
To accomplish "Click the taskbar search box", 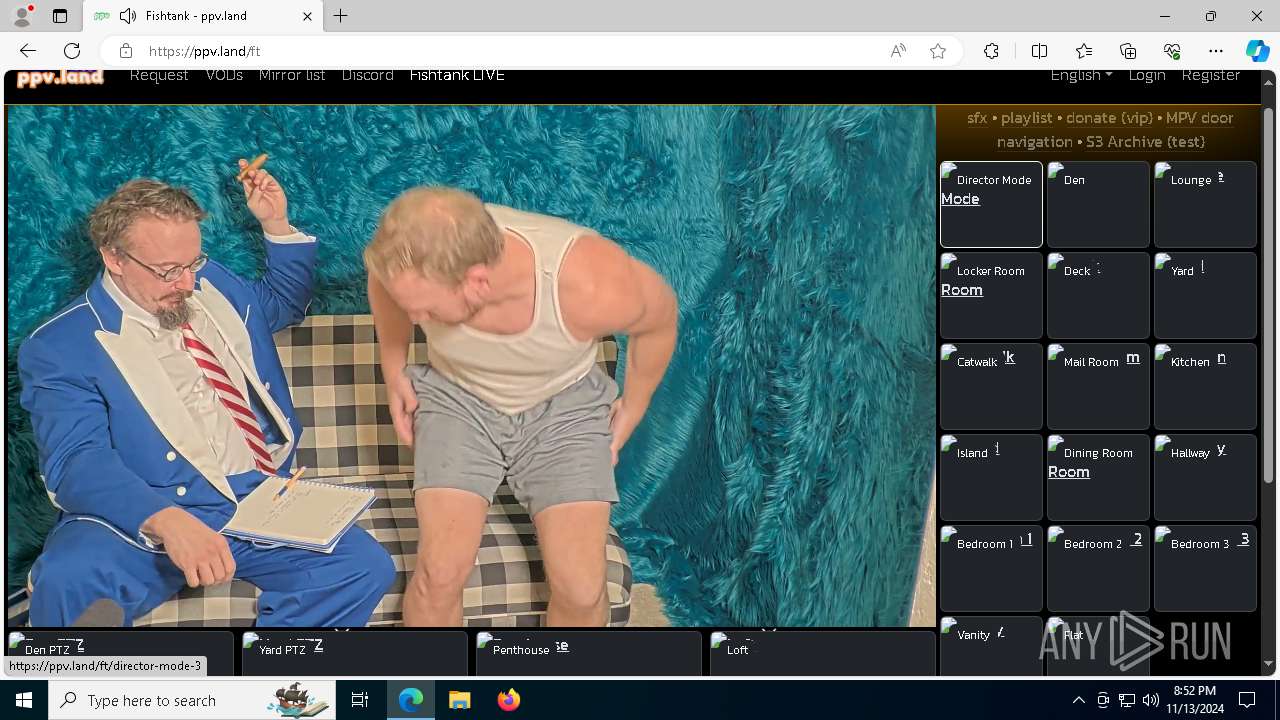I will [x=192, y=700].
